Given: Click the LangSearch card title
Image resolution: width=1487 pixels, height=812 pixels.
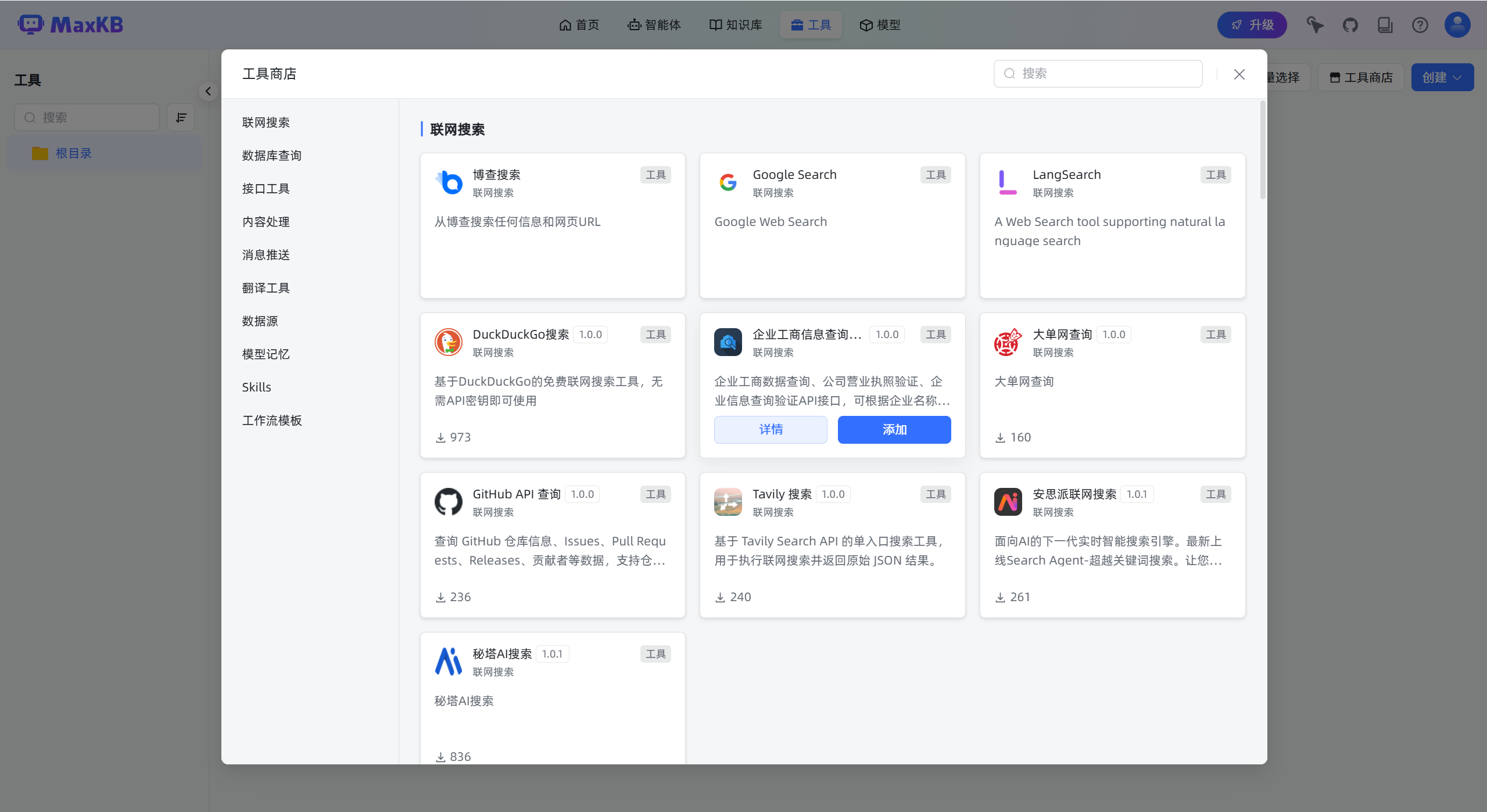Looking at the screenshot, I should pos(1067,175).
